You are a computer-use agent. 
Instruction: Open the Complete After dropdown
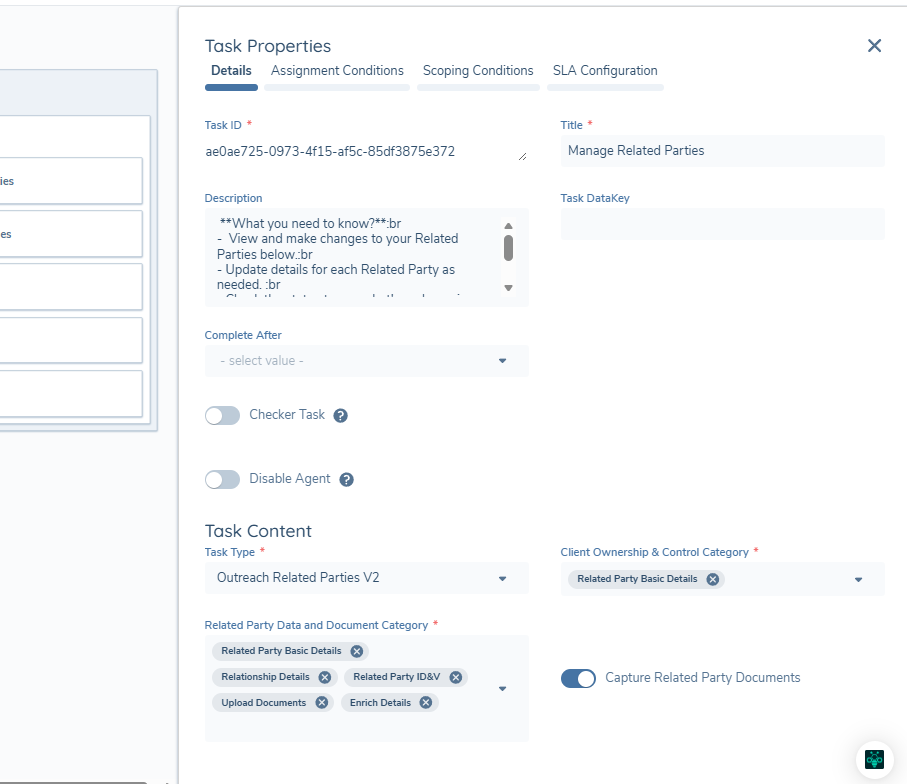pos(367,361)
